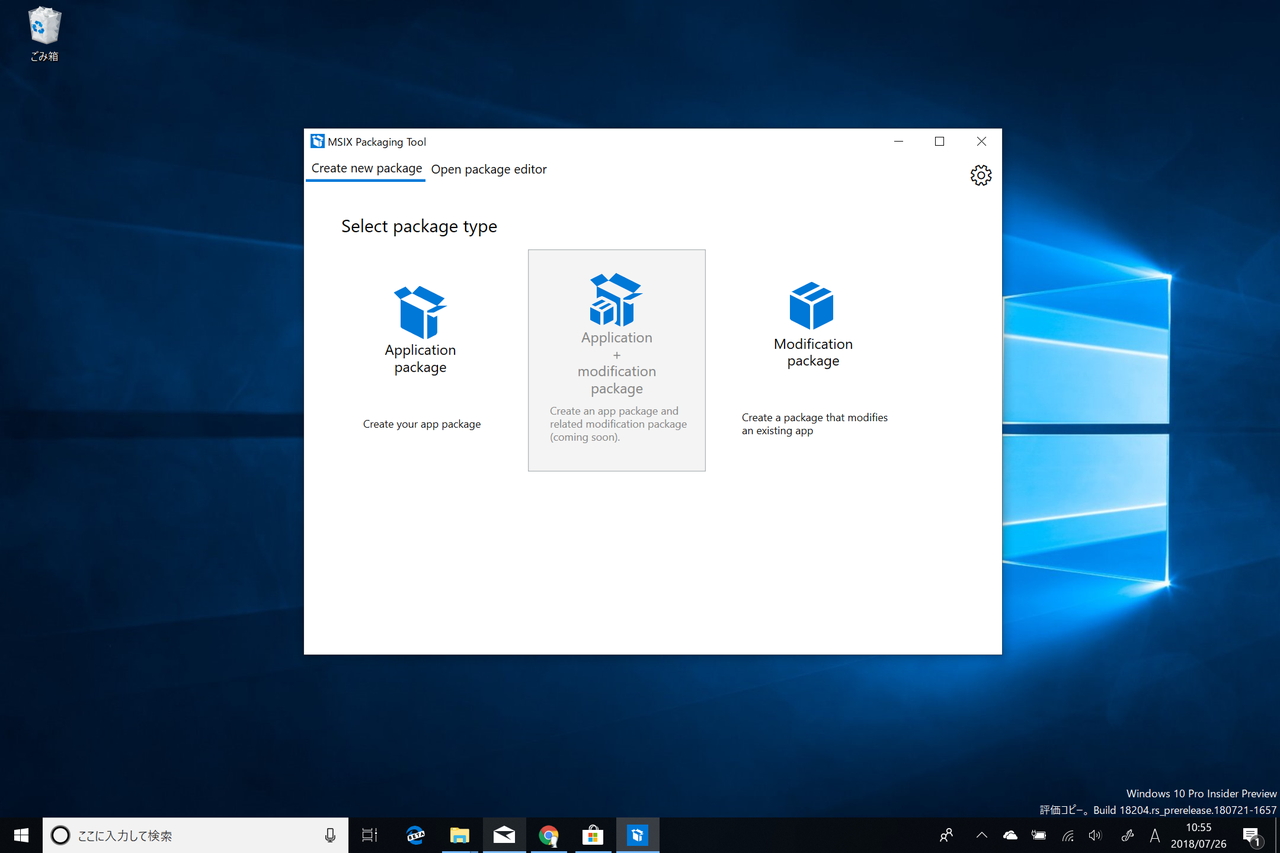Image resolution: width=1280 pixels, height=853 pixels.
Task: Toggle the IME input mode indicator
Action: pos(1154,835)
